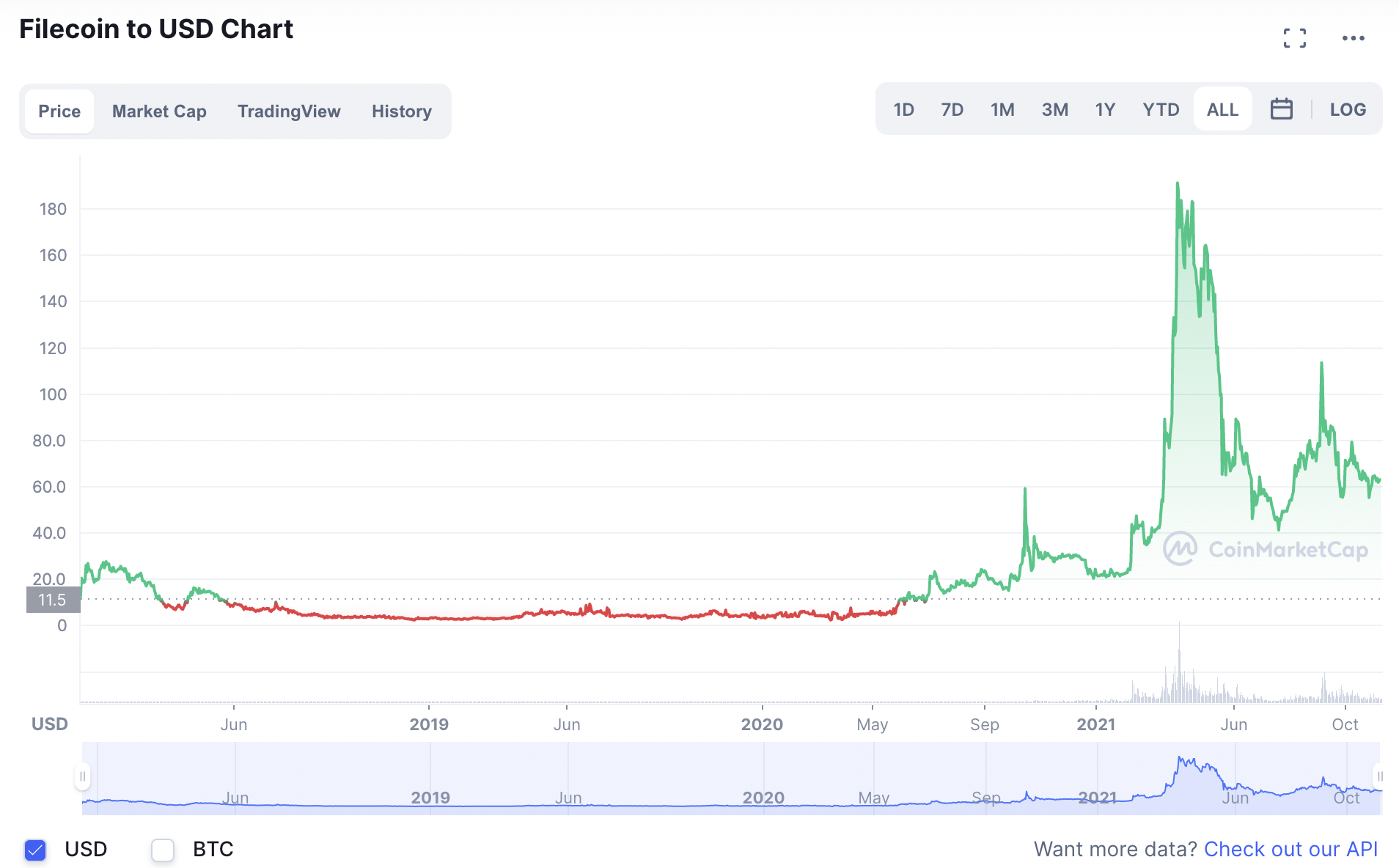Set chart range to 1D
Screen dimensions: 1399x868
903,109
